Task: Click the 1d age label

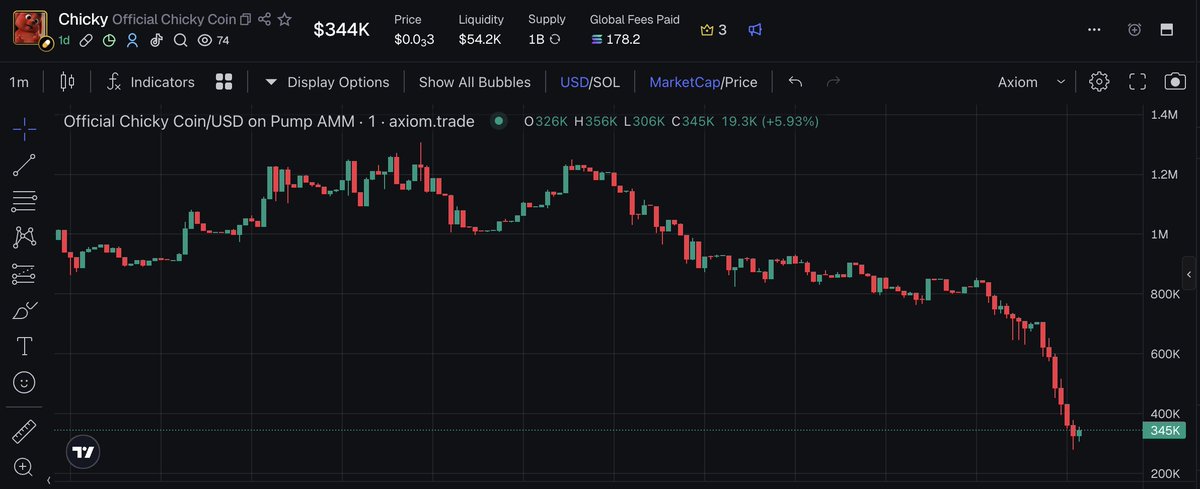Action: [64, 41]
